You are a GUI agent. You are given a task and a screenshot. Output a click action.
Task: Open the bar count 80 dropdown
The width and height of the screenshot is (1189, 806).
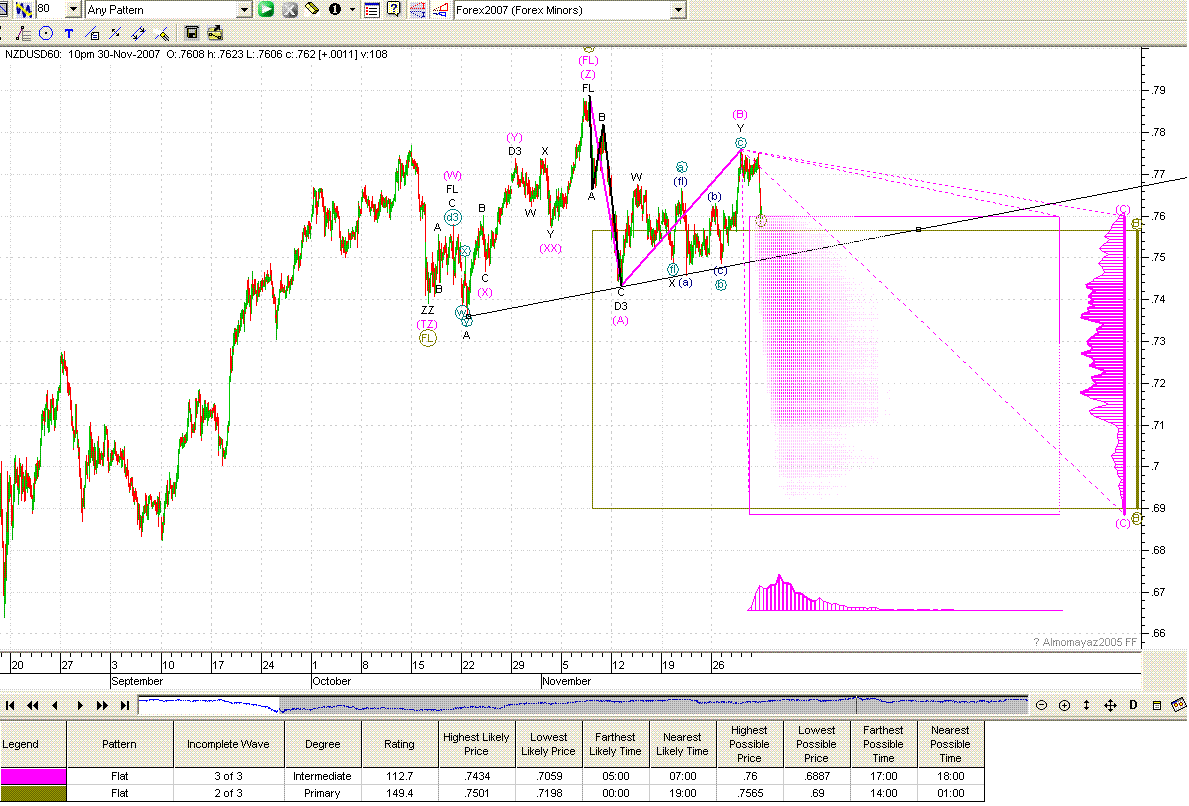[73, 10]
